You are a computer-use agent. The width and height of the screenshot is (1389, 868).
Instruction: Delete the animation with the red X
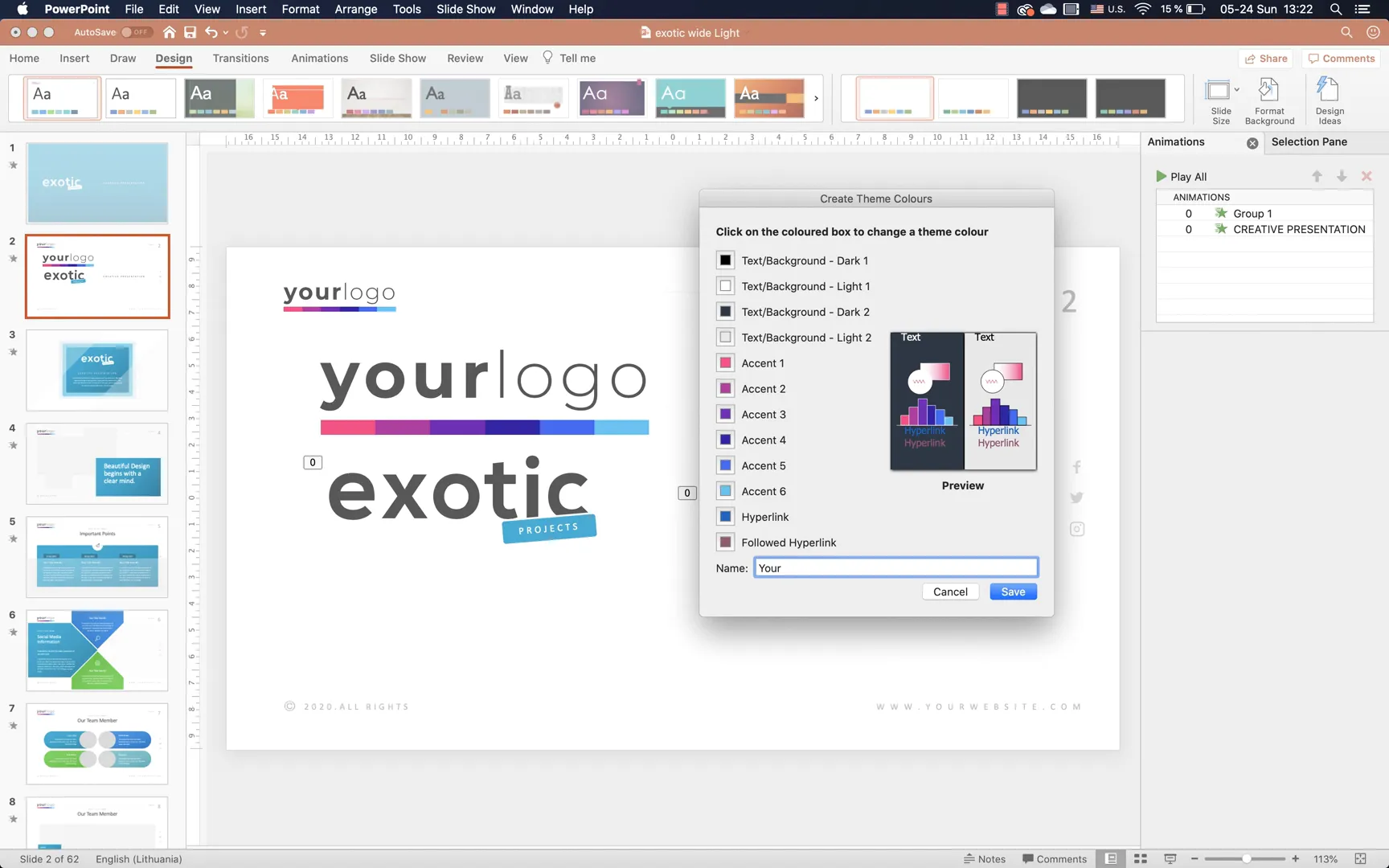(1366, 176)
